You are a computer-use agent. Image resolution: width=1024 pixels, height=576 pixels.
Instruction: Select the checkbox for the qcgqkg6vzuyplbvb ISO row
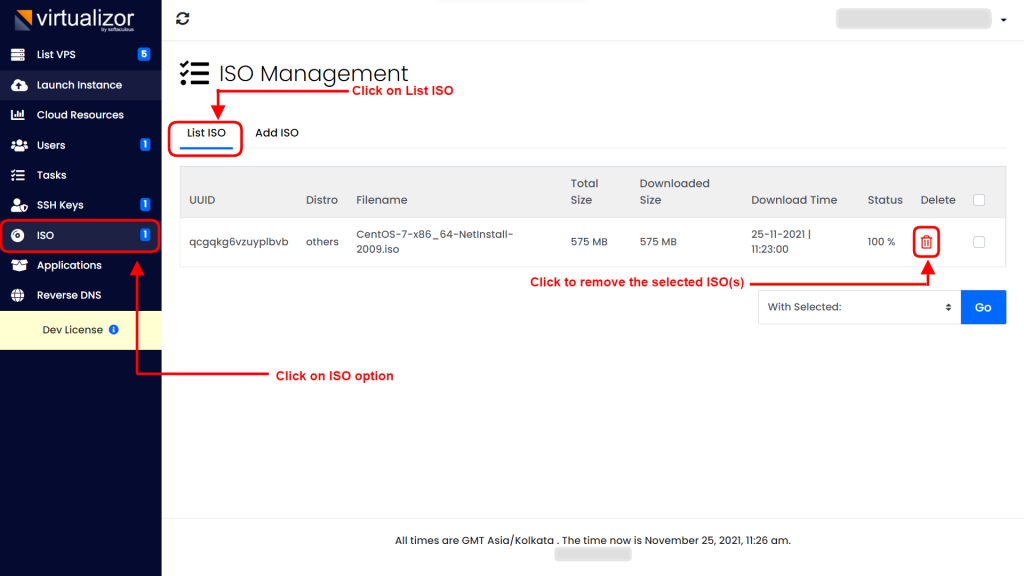(x=978, y=242)
